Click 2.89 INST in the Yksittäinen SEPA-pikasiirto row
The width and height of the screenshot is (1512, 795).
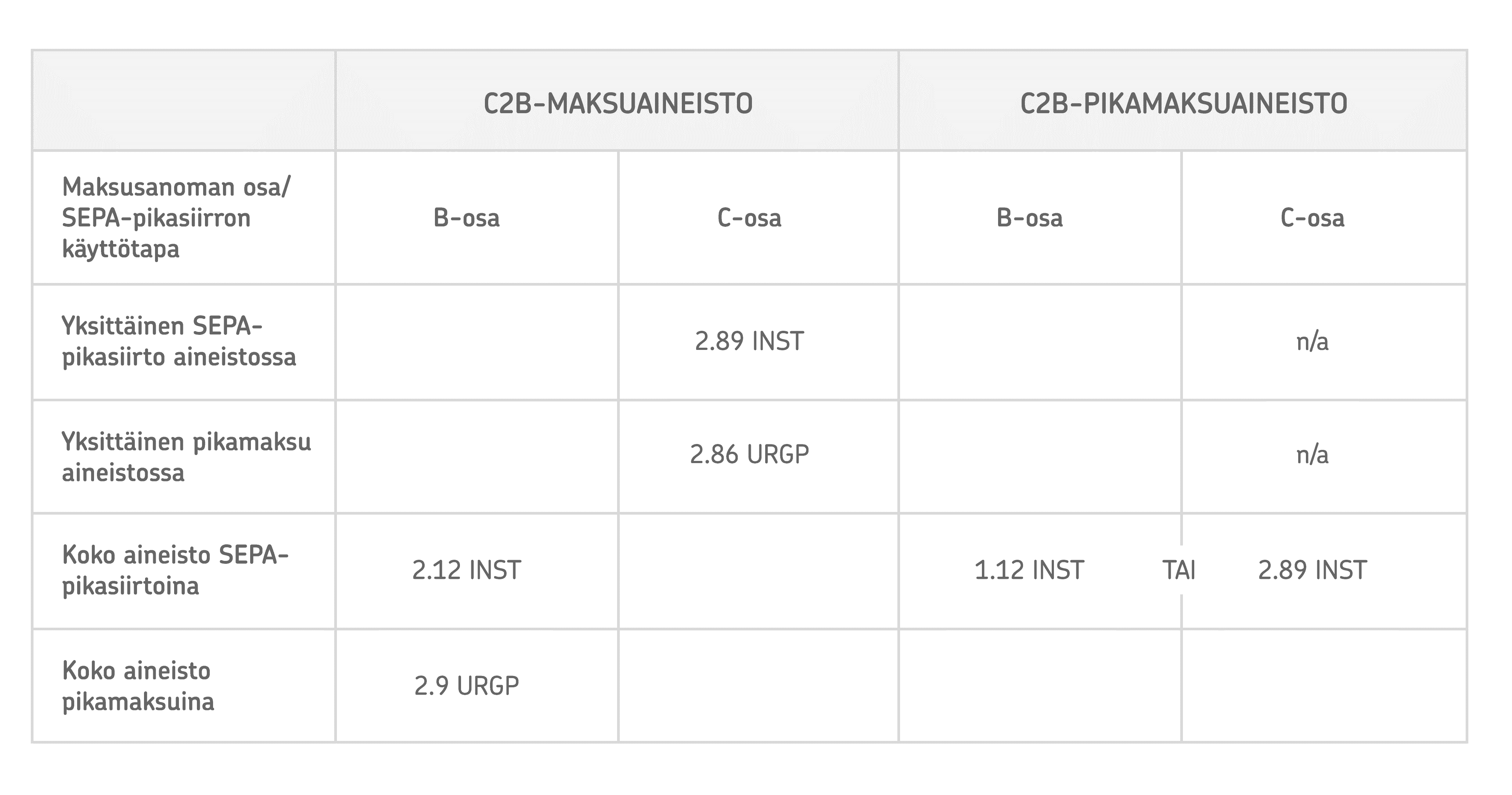coord(749,341)
